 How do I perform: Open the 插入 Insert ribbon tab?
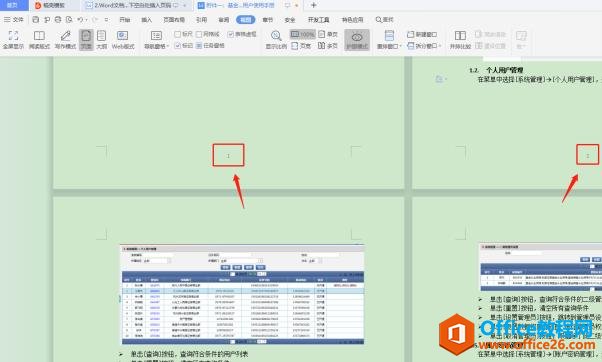(147, 20)
